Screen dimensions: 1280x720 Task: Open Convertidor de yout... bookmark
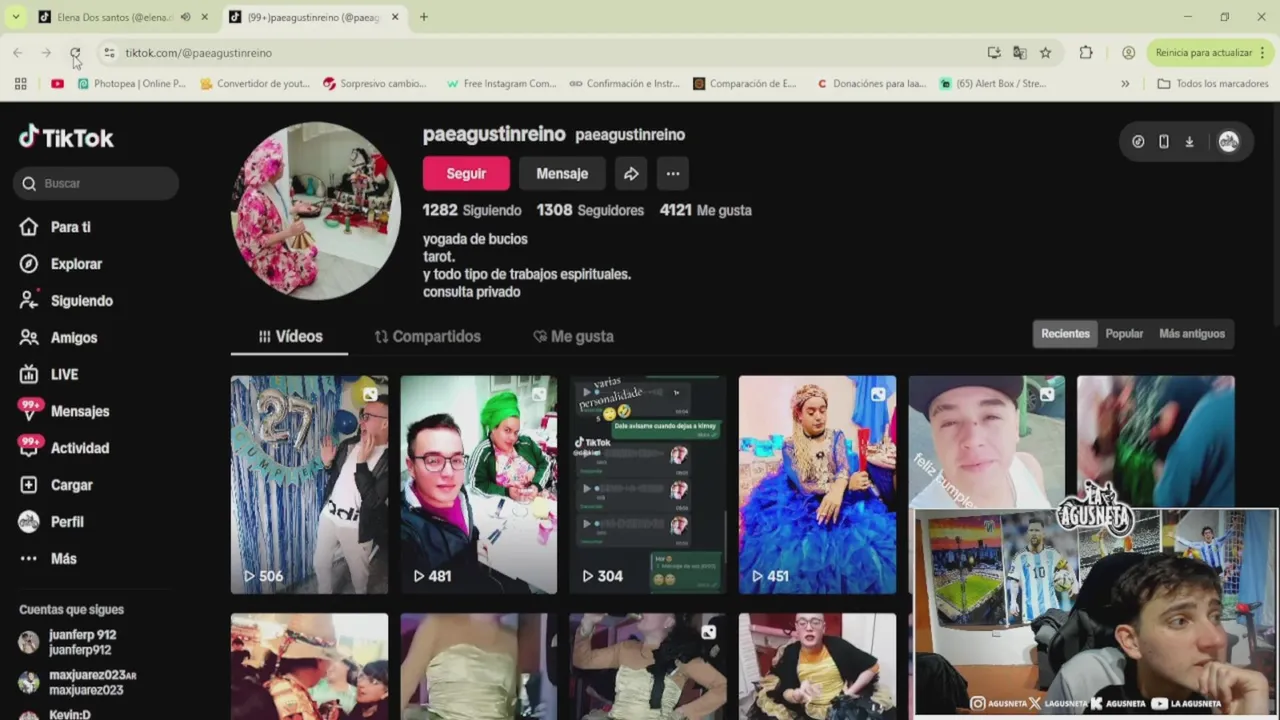coord(255,84)
